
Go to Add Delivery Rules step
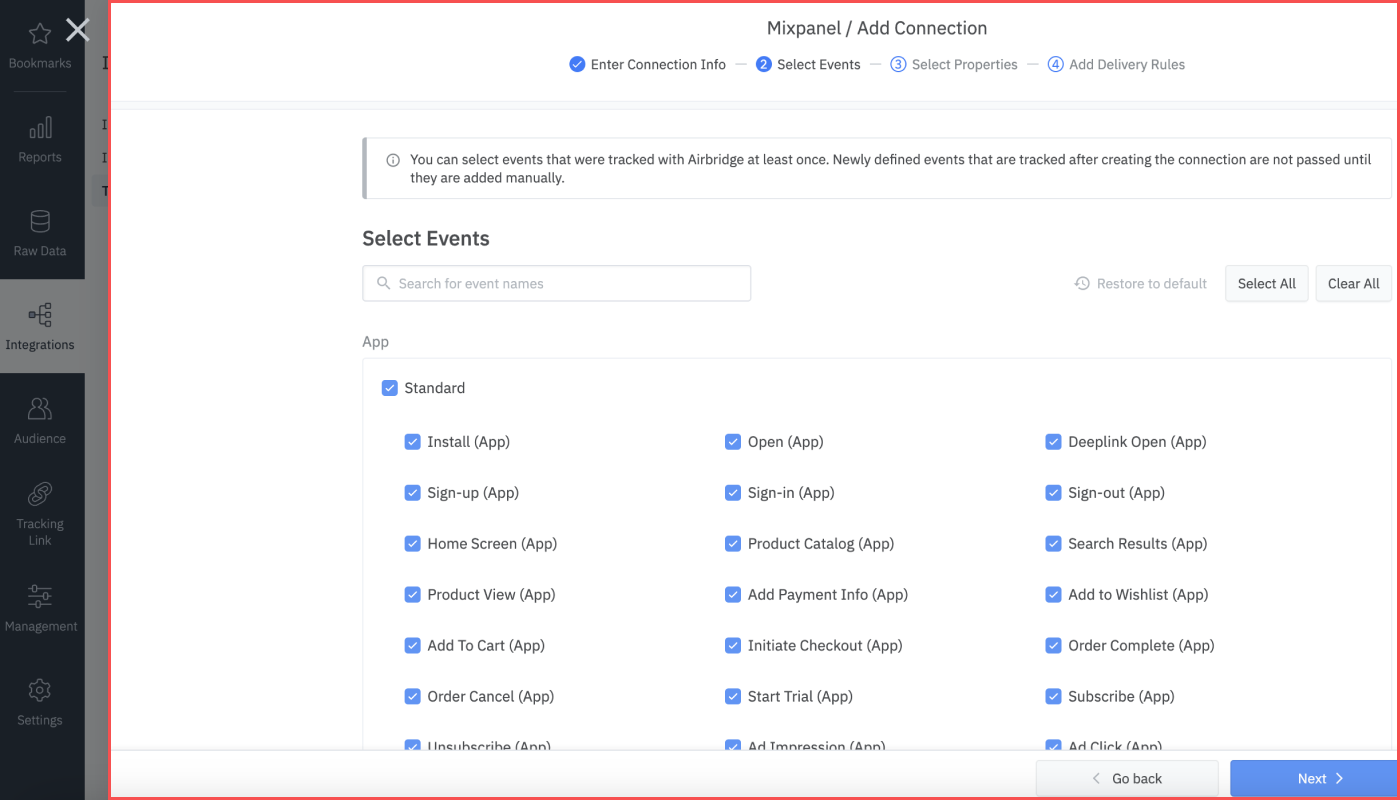tap(1116, 64)
